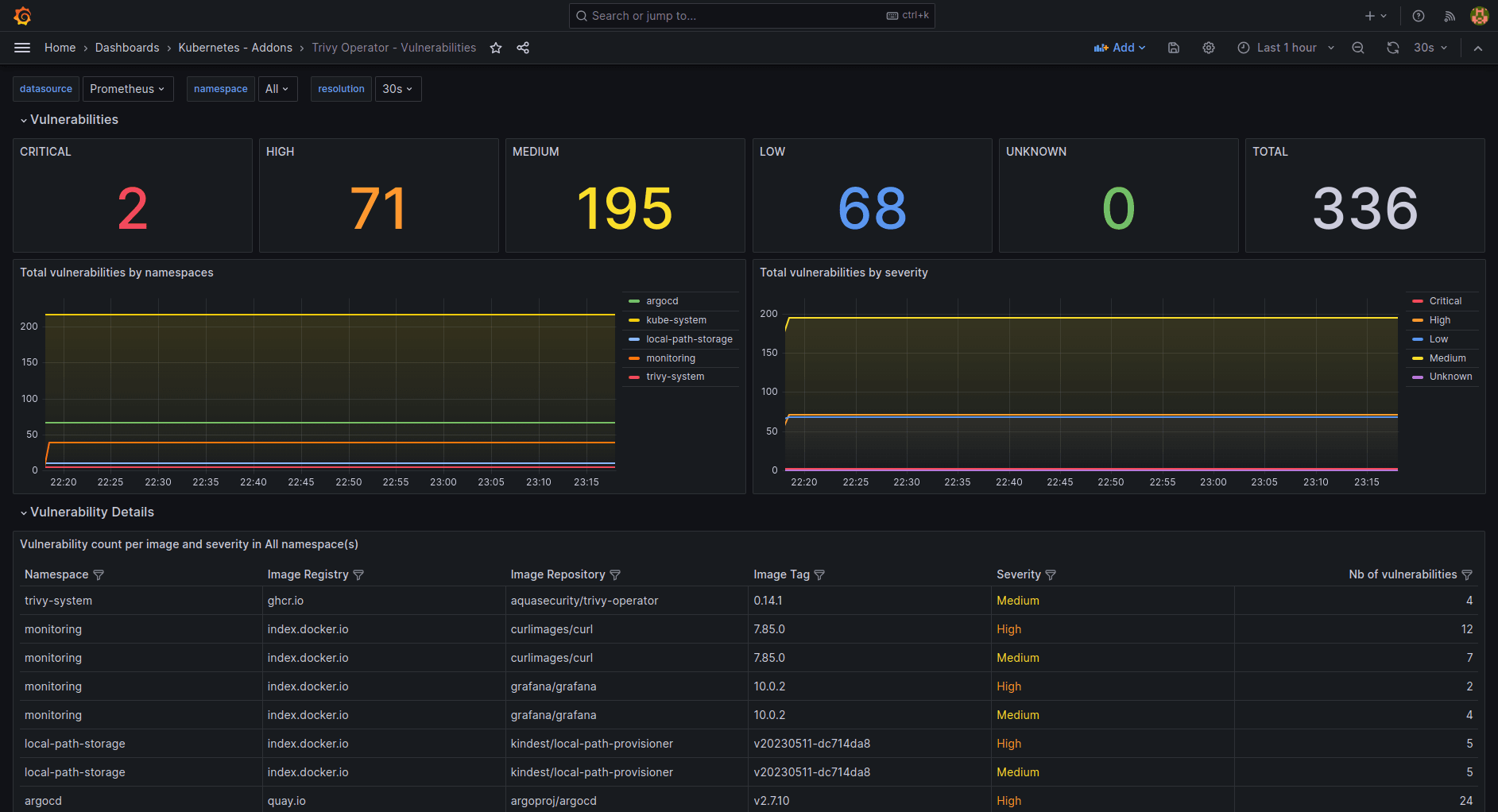The image size is (1498, 812).
Task: Refresh the dashboard manually
Action: 1392,48
